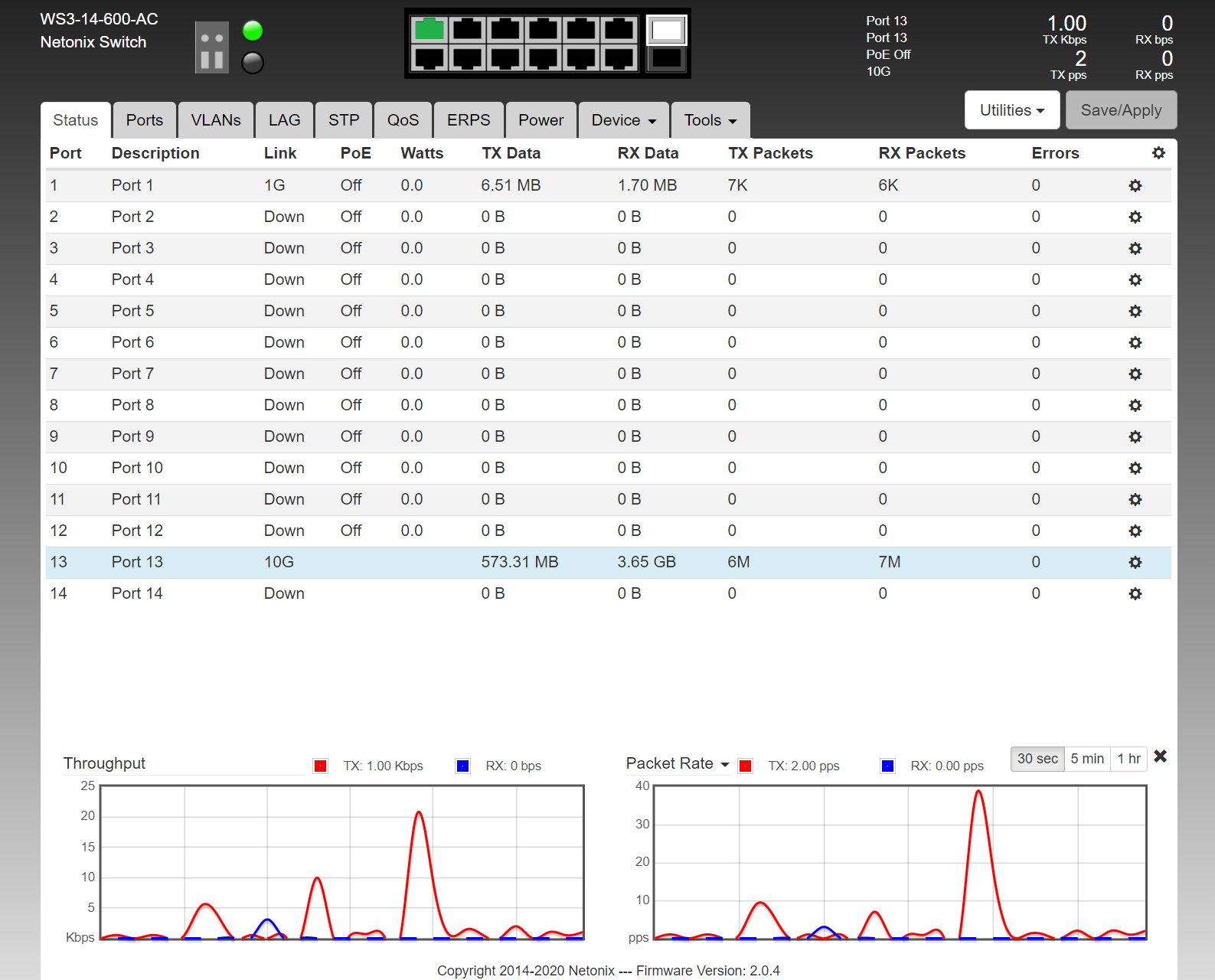Expand the Utilities dropdown
The width and height of the screenshot is (1215, 980).
(x=1011, y=110)
